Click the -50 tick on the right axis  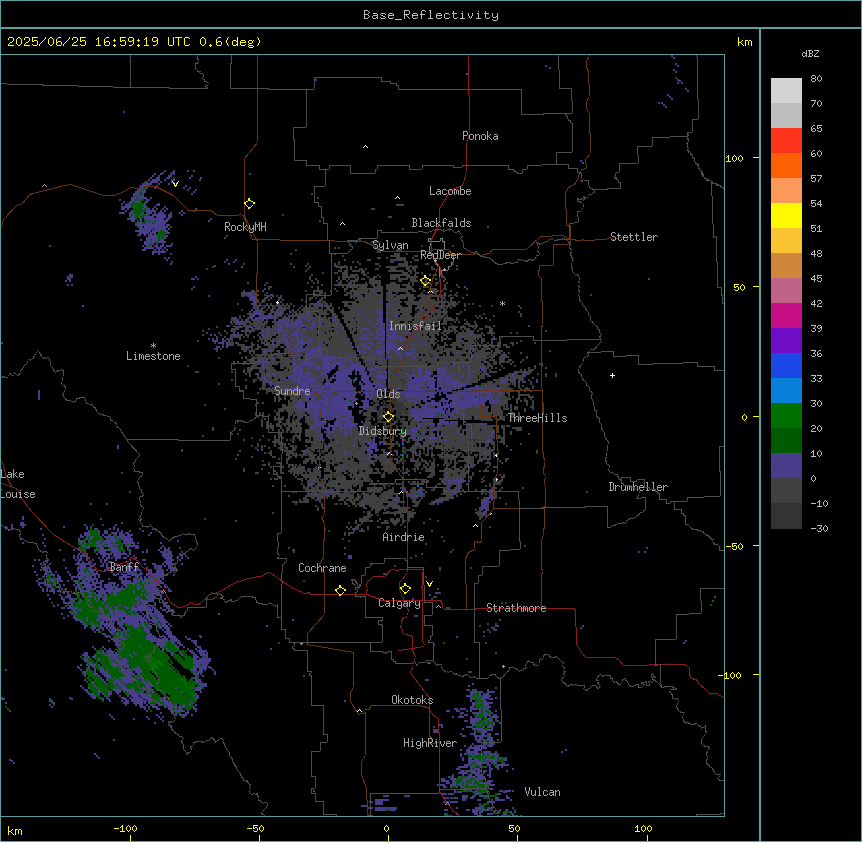point(734,546)
